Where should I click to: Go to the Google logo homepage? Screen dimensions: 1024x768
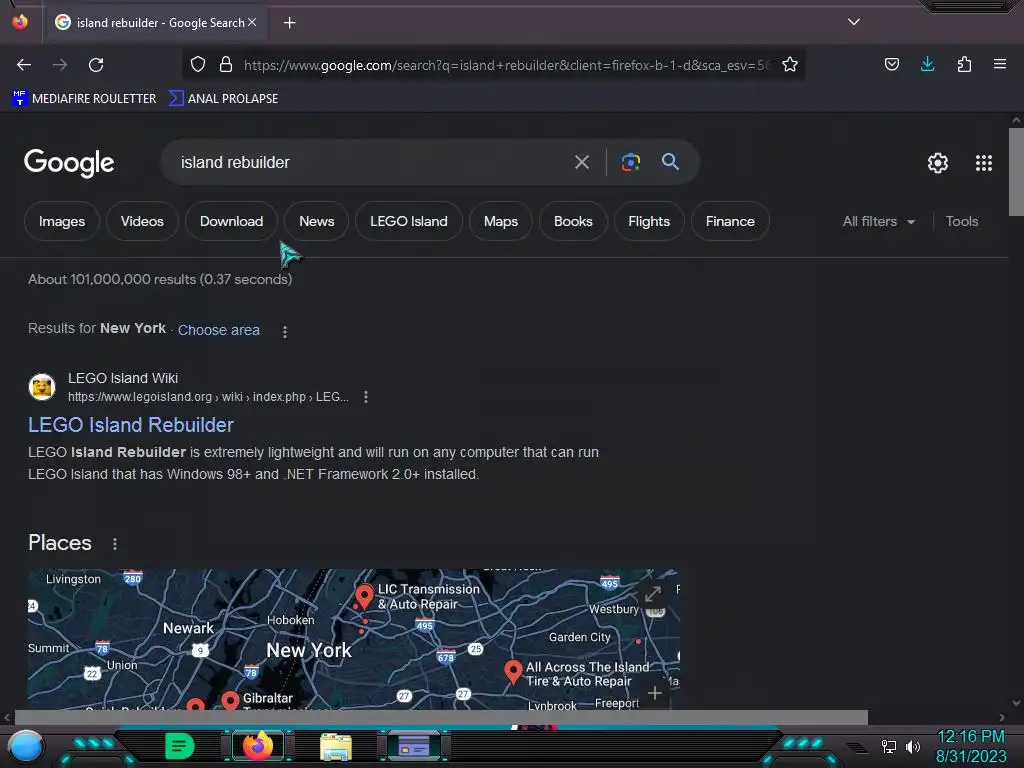[x=69, y=163]
